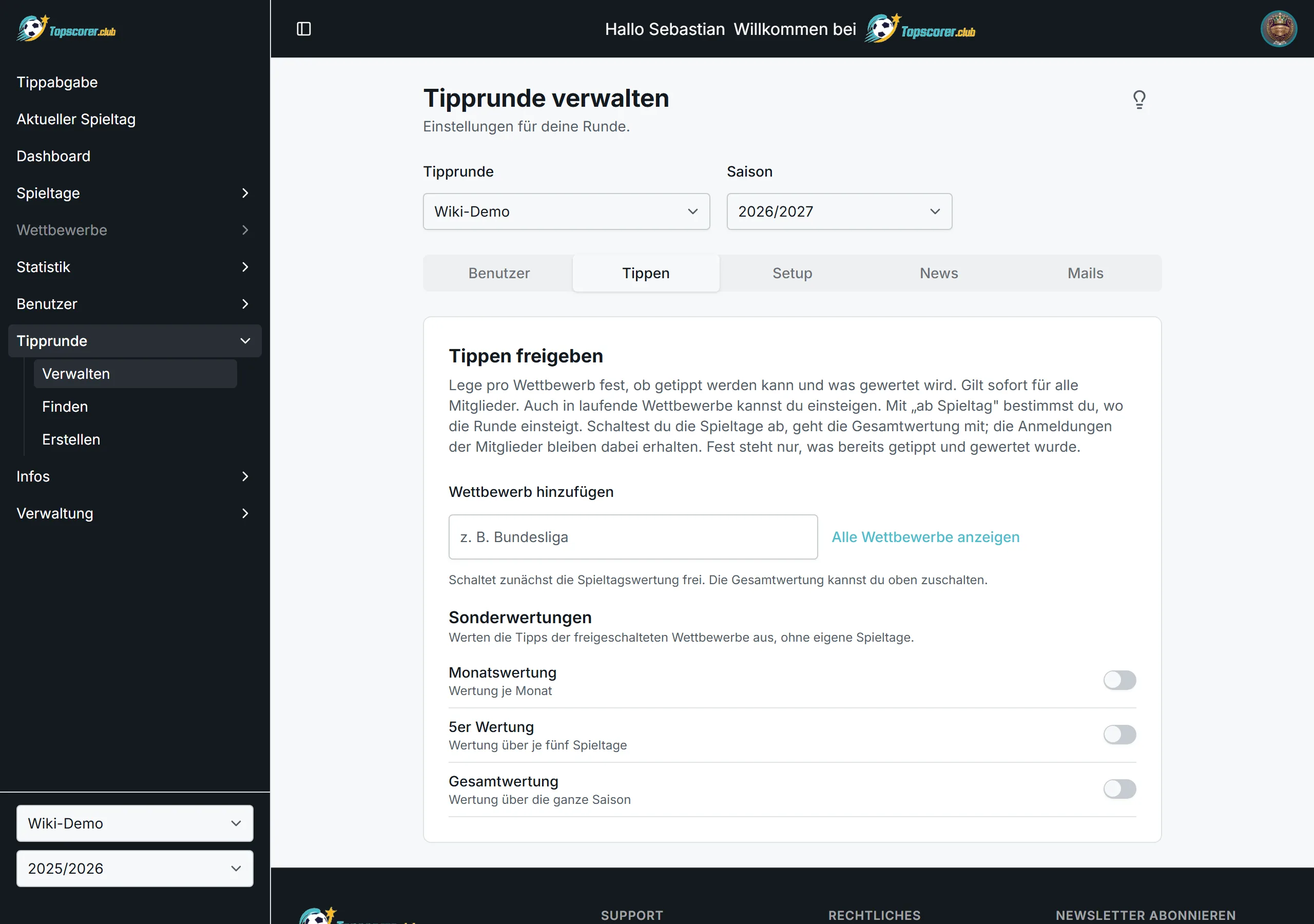Select Erstellen under Tipprunde
The width and height of the screenshot is (1314, 924).
click(x=135, y=440)
